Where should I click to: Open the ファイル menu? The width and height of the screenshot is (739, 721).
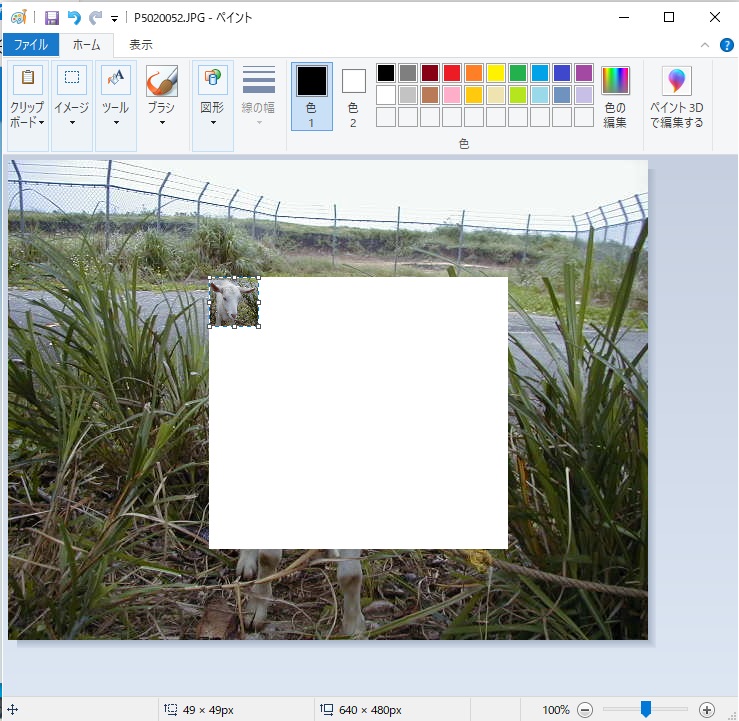[x=31, y=45]
